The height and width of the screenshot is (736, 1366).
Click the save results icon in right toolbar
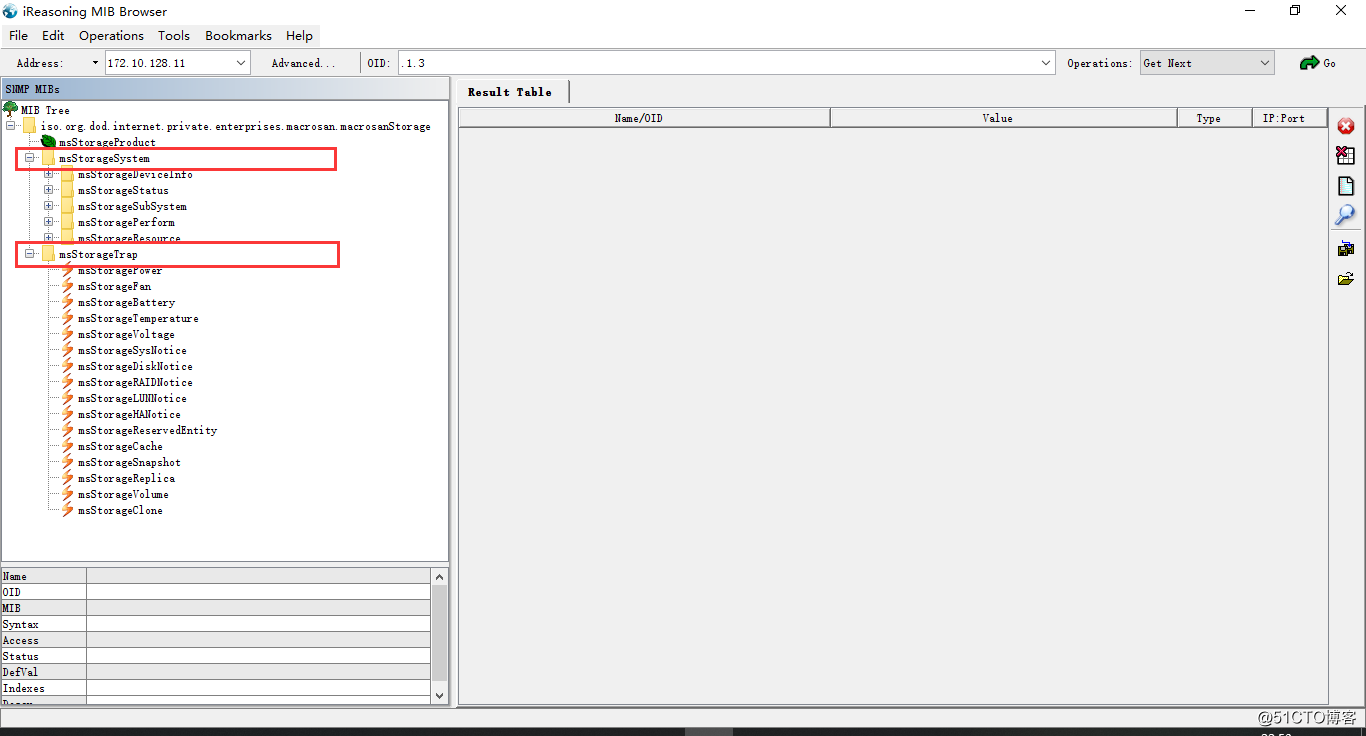(x=1345, y=249)
